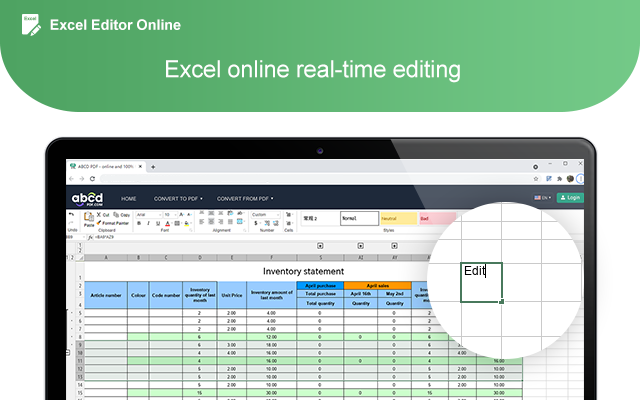Open the EN language dropdown
This screenshot has height=400, width=640.
tap(543, 198)
